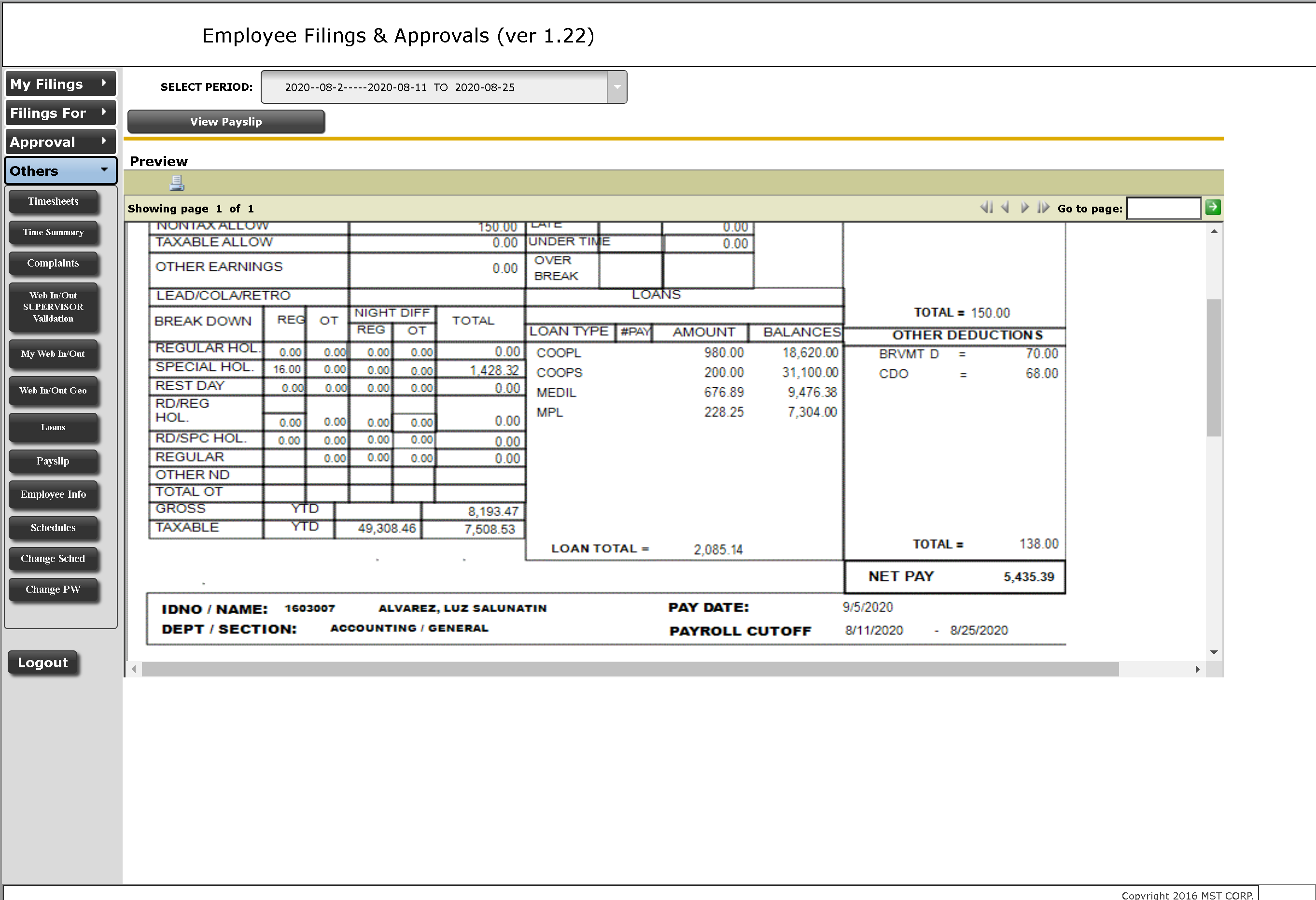Click the preview scroll-down arrow
This screenshot has width=1316, height=900.
tap(1214, 652)
